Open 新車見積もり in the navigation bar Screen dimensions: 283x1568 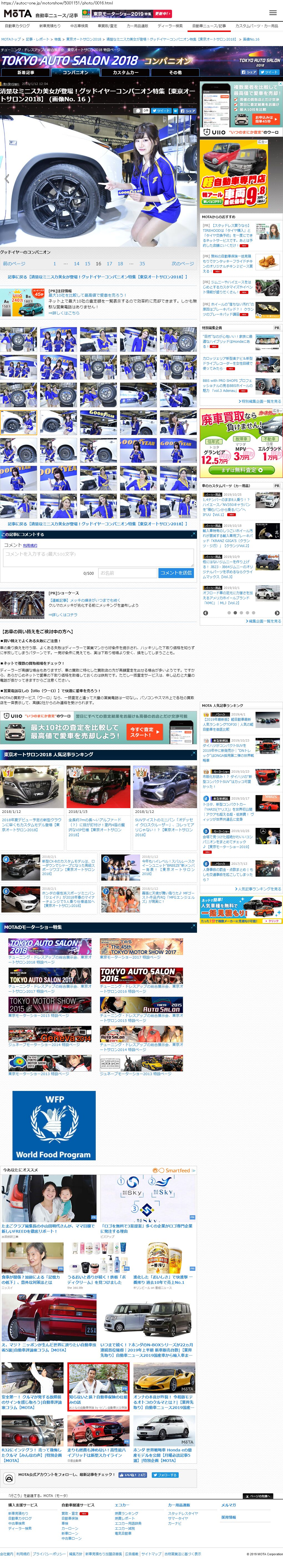[x=50, y=26]
